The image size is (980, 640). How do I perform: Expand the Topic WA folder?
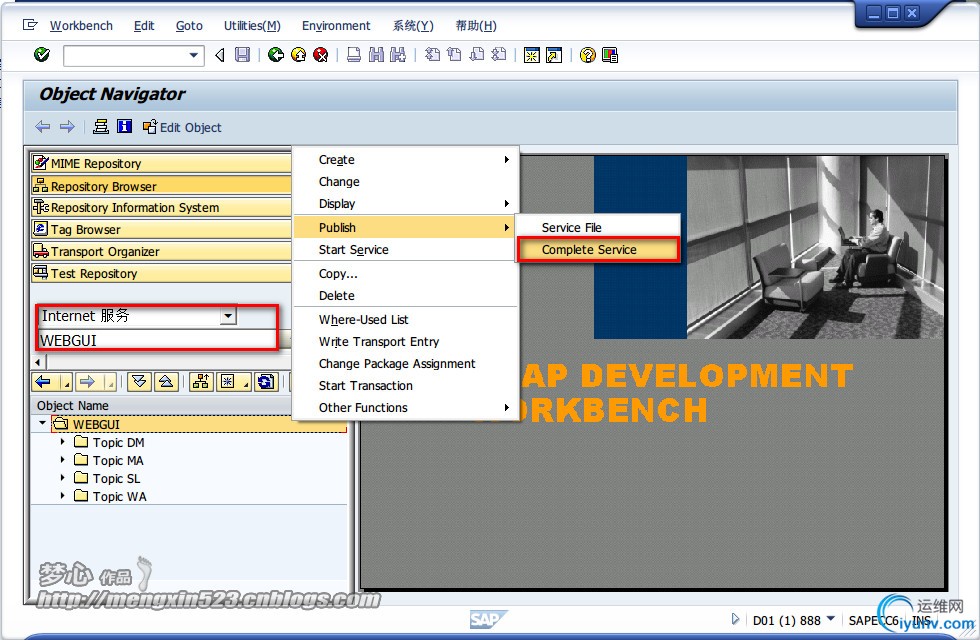(x=62, y=496)
